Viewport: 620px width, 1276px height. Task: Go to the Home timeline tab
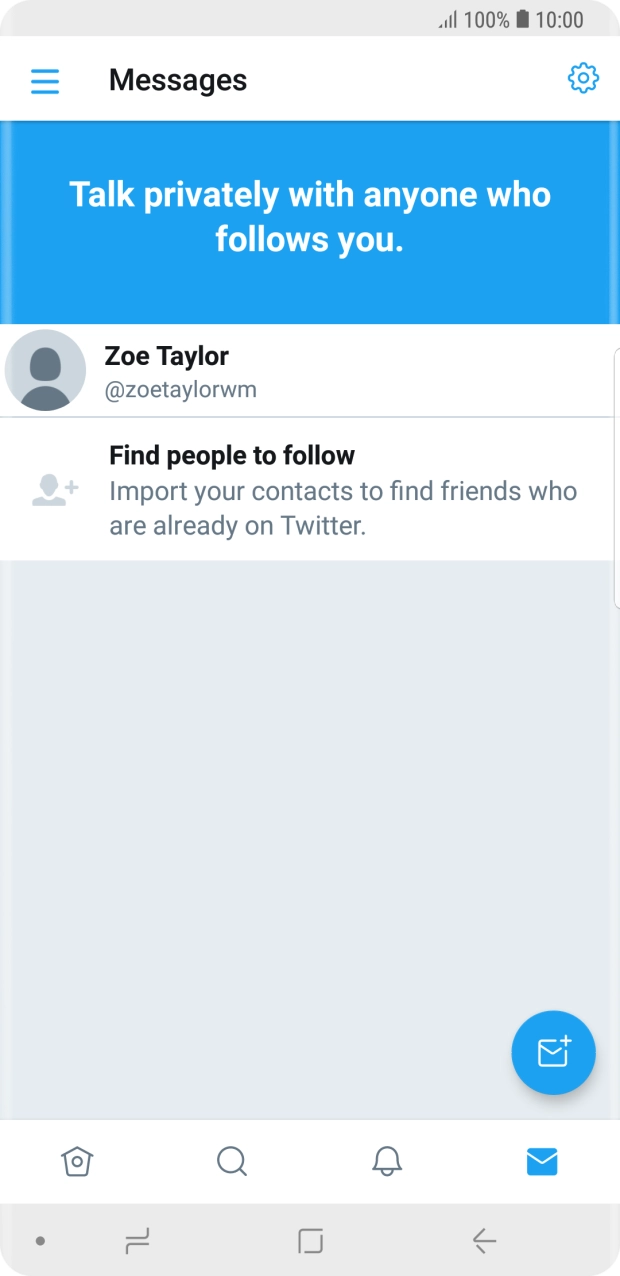[x=77, y=1161]
